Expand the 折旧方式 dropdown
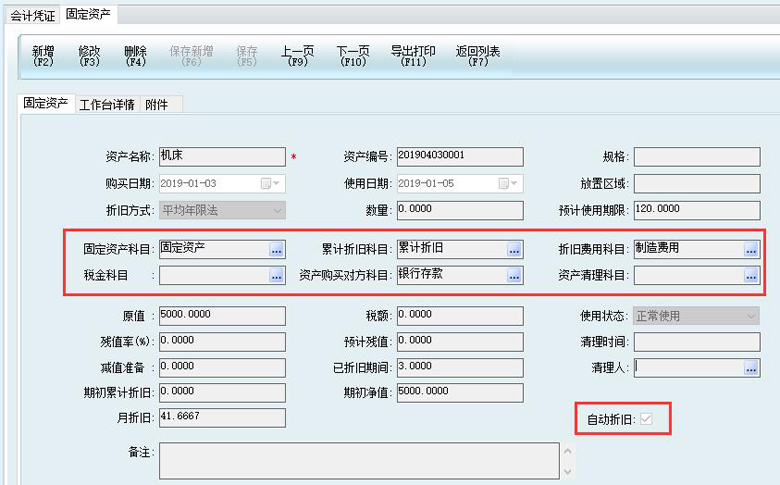Image resolution: width=780 pixels, height=485 pixels. coord(277,210)
